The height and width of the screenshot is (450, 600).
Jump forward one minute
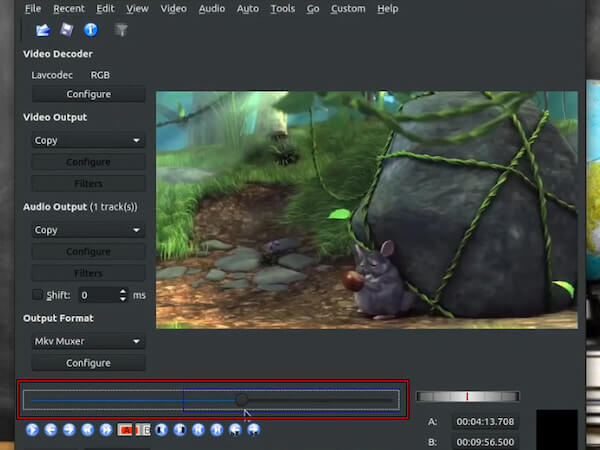click(254, 430)
